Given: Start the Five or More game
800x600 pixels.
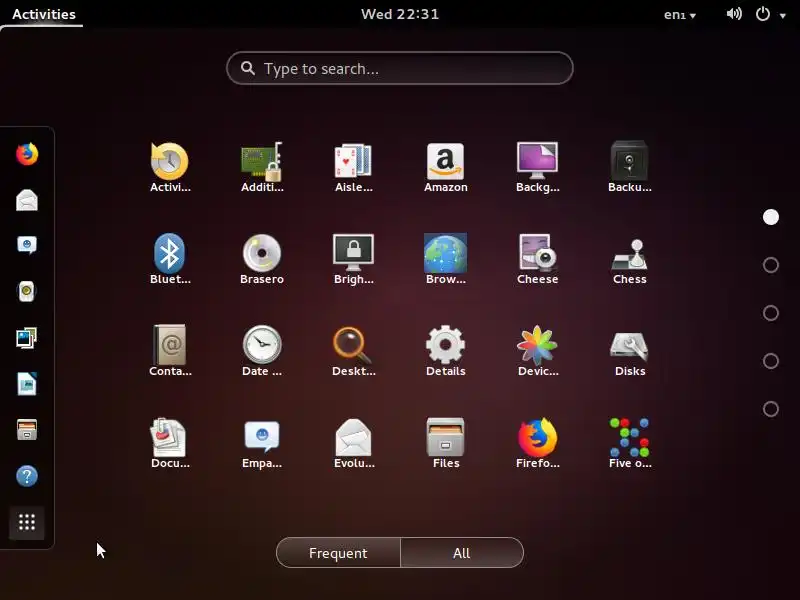Looking at the screenshot, I should coord(630,443).
